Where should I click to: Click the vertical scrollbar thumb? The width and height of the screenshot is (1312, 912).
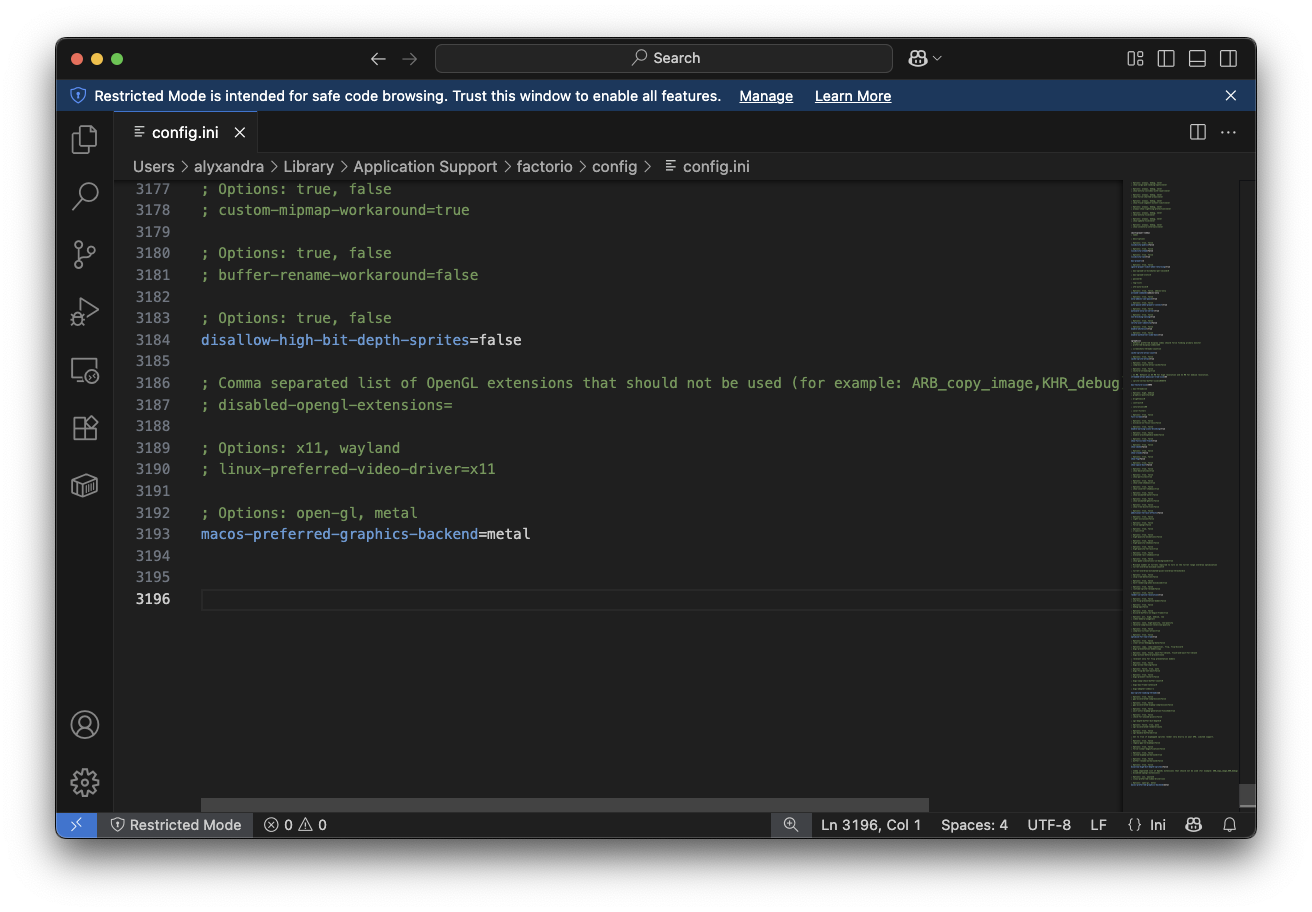click(1247, 795)
